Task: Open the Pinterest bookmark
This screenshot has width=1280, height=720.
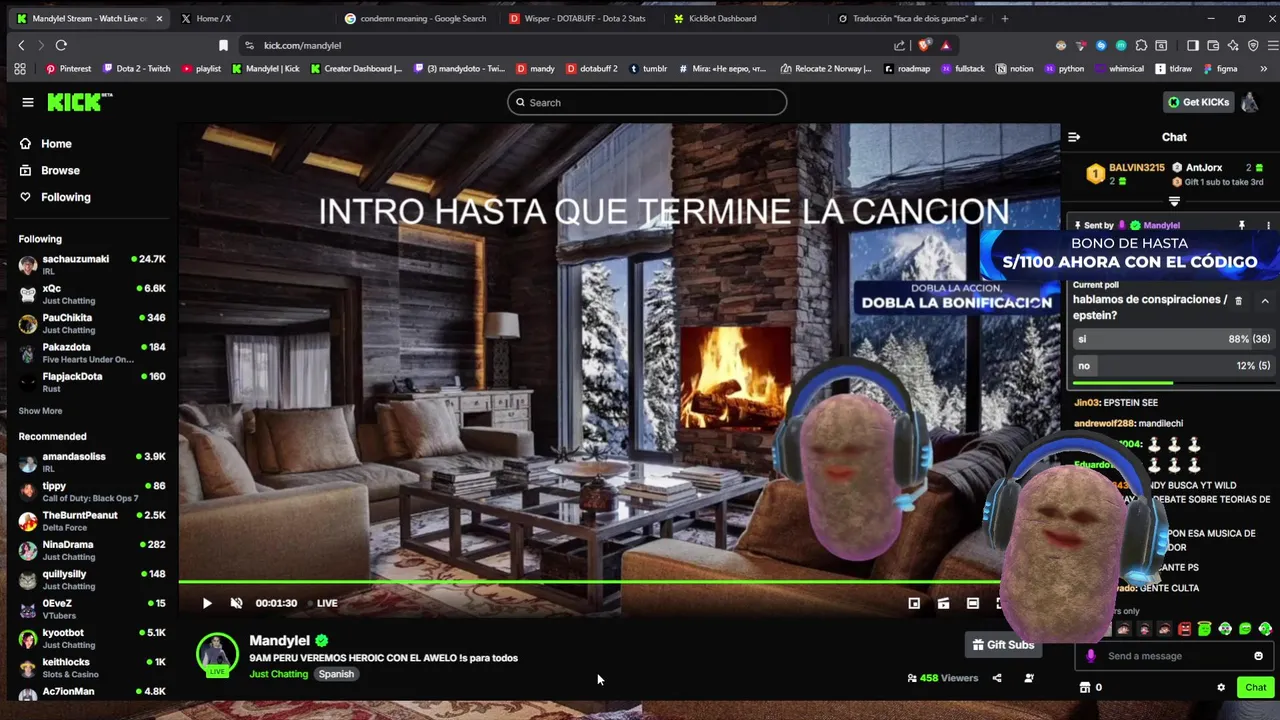Action: pos(68,69)
